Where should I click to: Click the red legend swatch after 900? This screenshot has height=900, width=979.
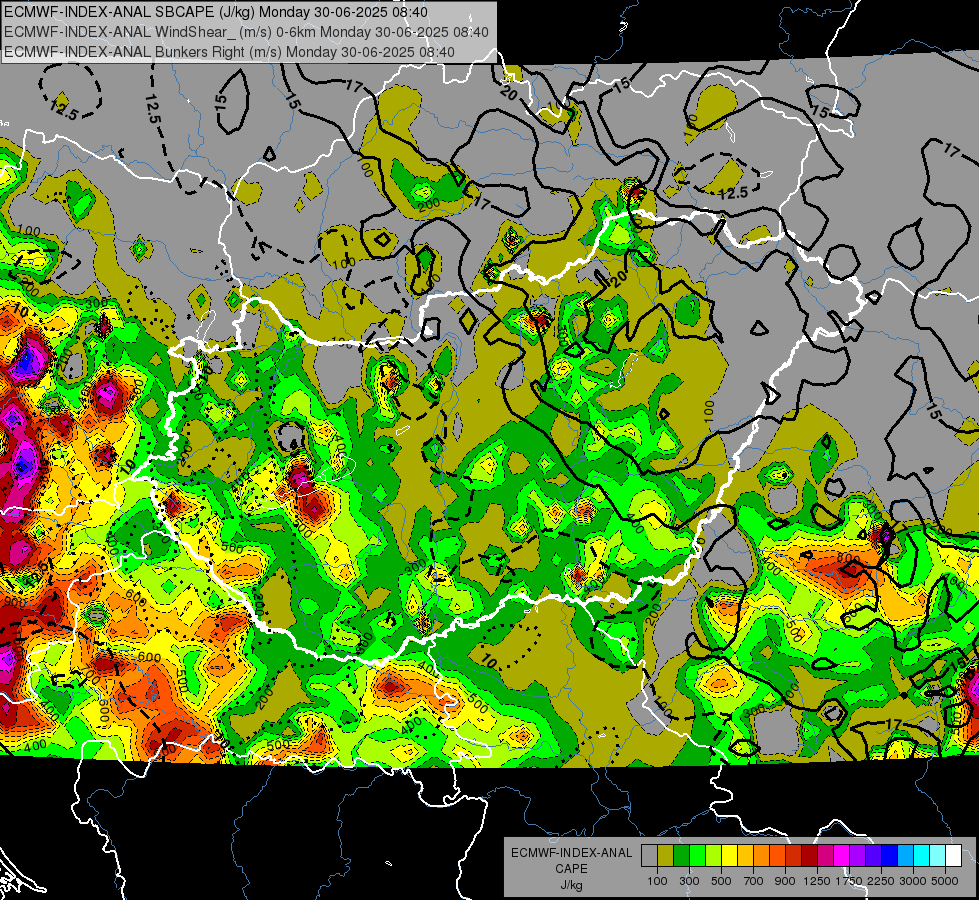click(x=794, y=855)
